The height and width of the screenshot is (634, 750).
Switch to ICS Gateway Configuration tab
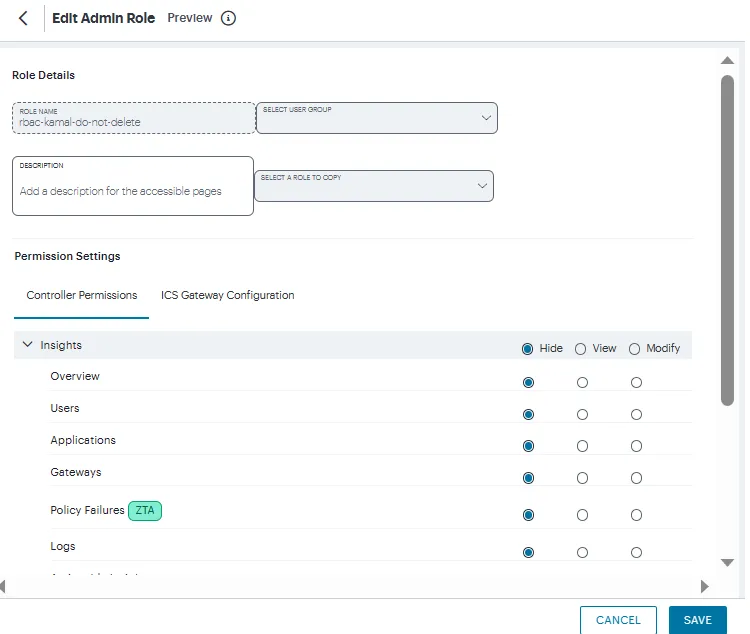(x=228, y=295)
